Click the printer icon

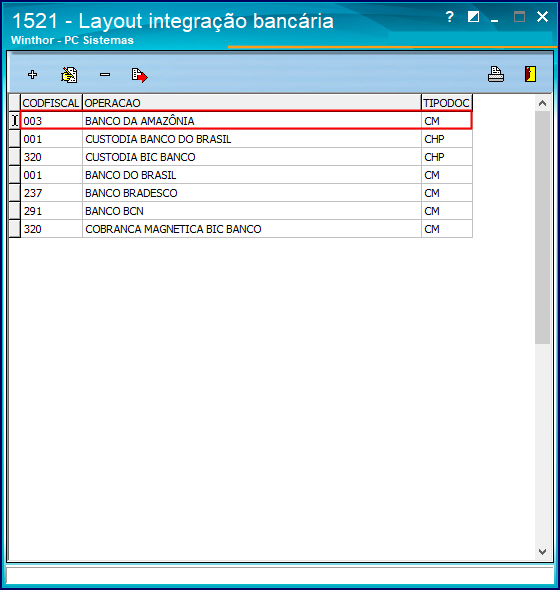(496, 74)
